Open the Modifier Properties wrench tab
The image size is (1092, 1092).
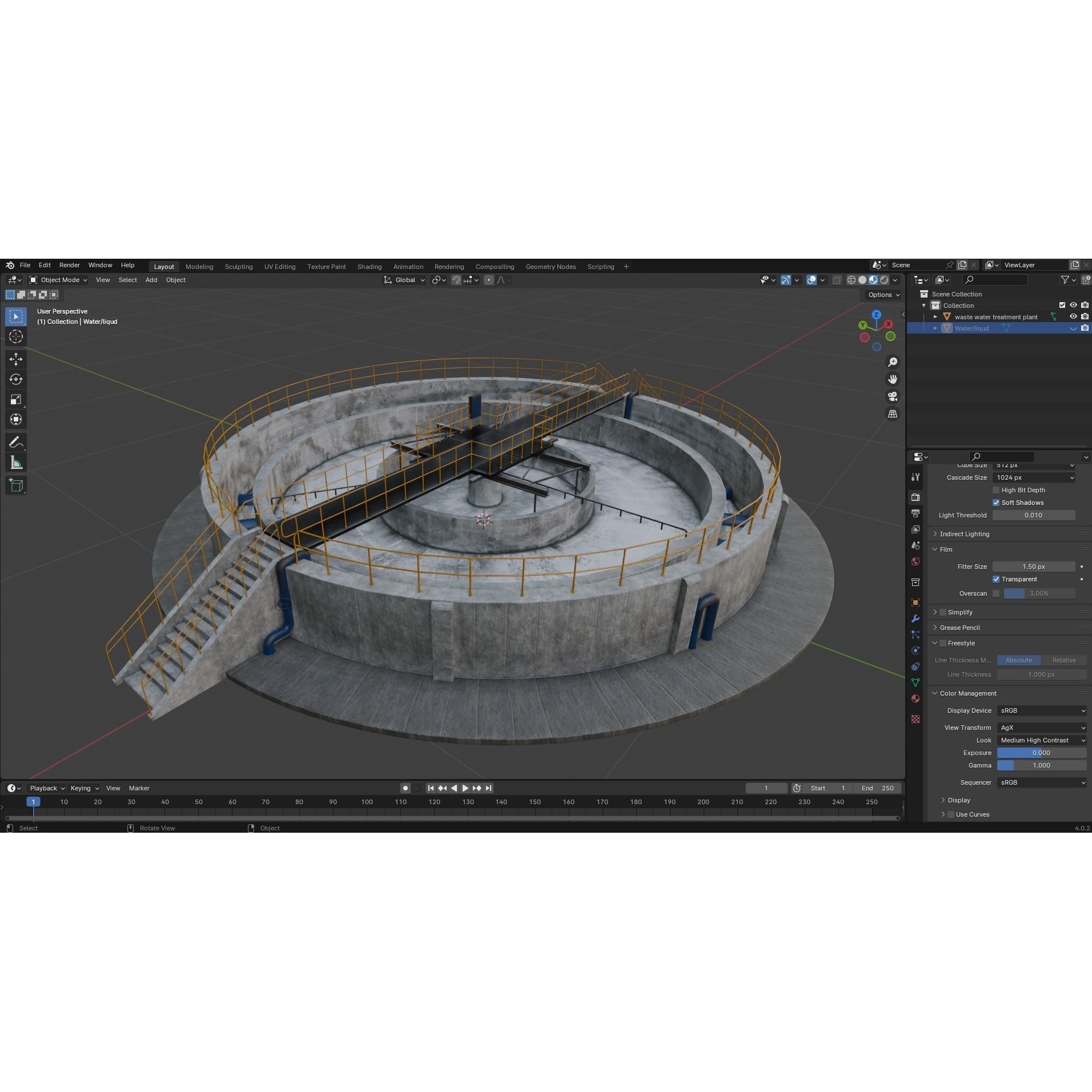pos(916,619)
